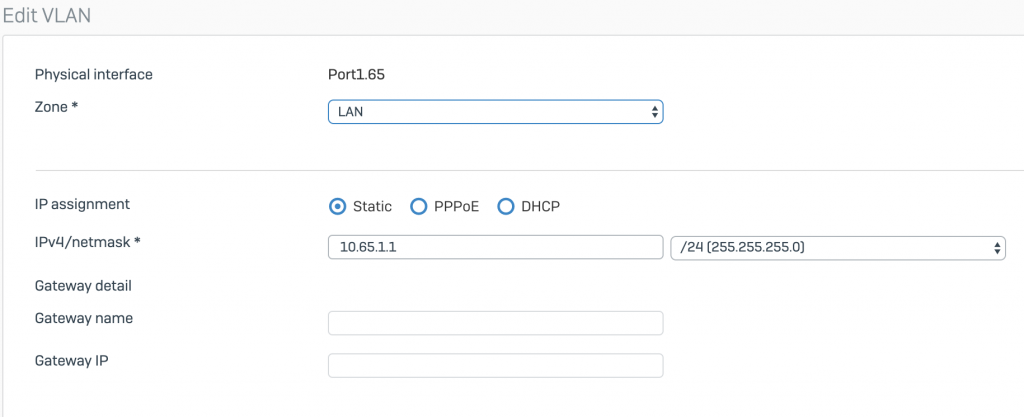The height and width of the screenshot is (417, 1024).
Task: Click the IPv4 field containing 10.65.1.1
Action: 495,247
